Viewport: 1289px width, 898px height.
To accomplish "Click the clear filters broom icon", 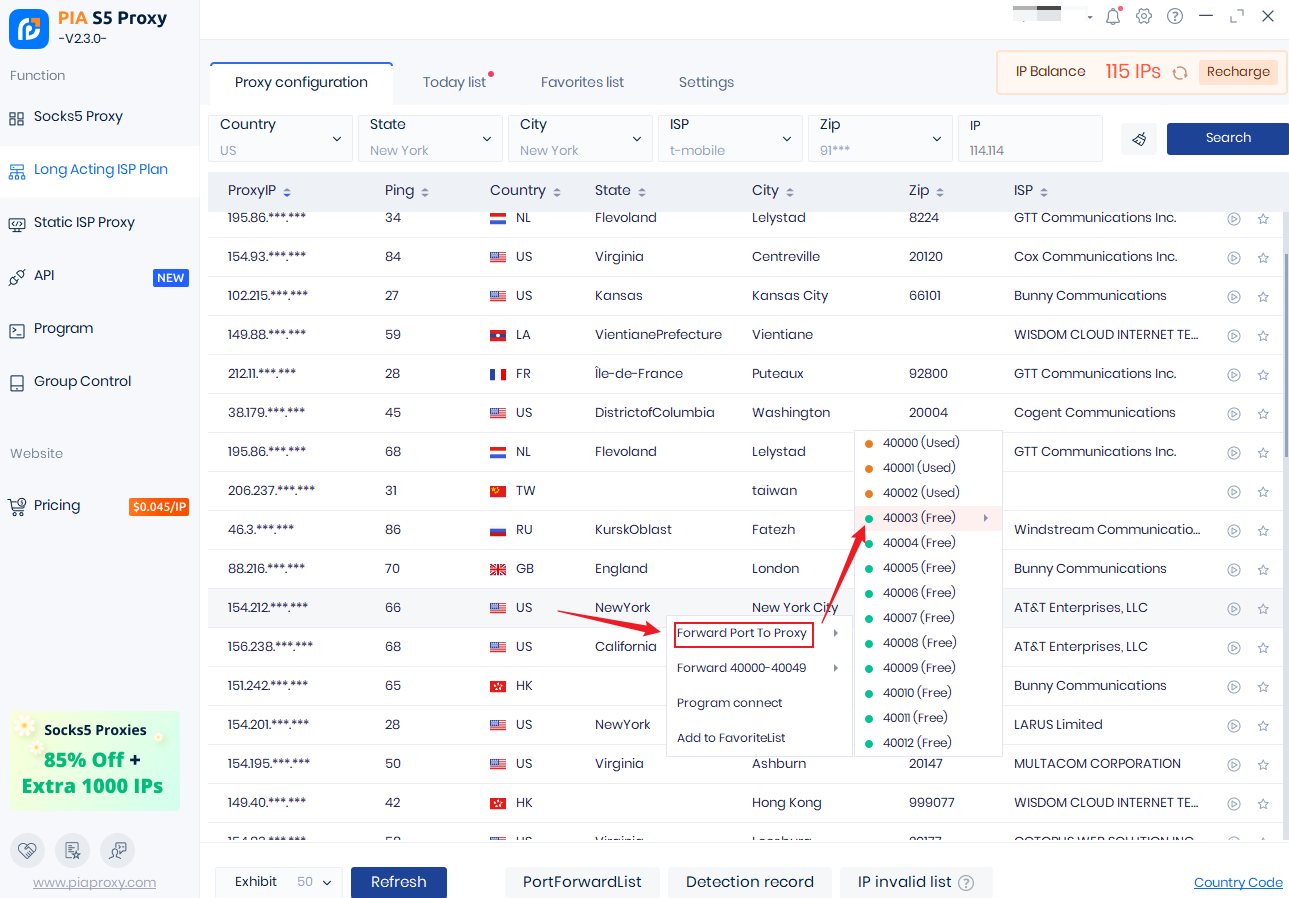I will pyautogui.click(x=1138, y=139).
